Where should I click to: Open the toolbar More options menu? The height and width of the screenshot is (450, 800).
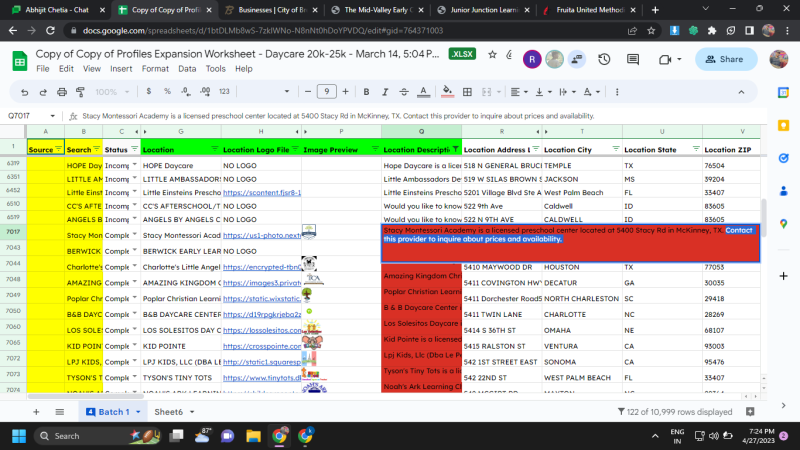[617, 92]
